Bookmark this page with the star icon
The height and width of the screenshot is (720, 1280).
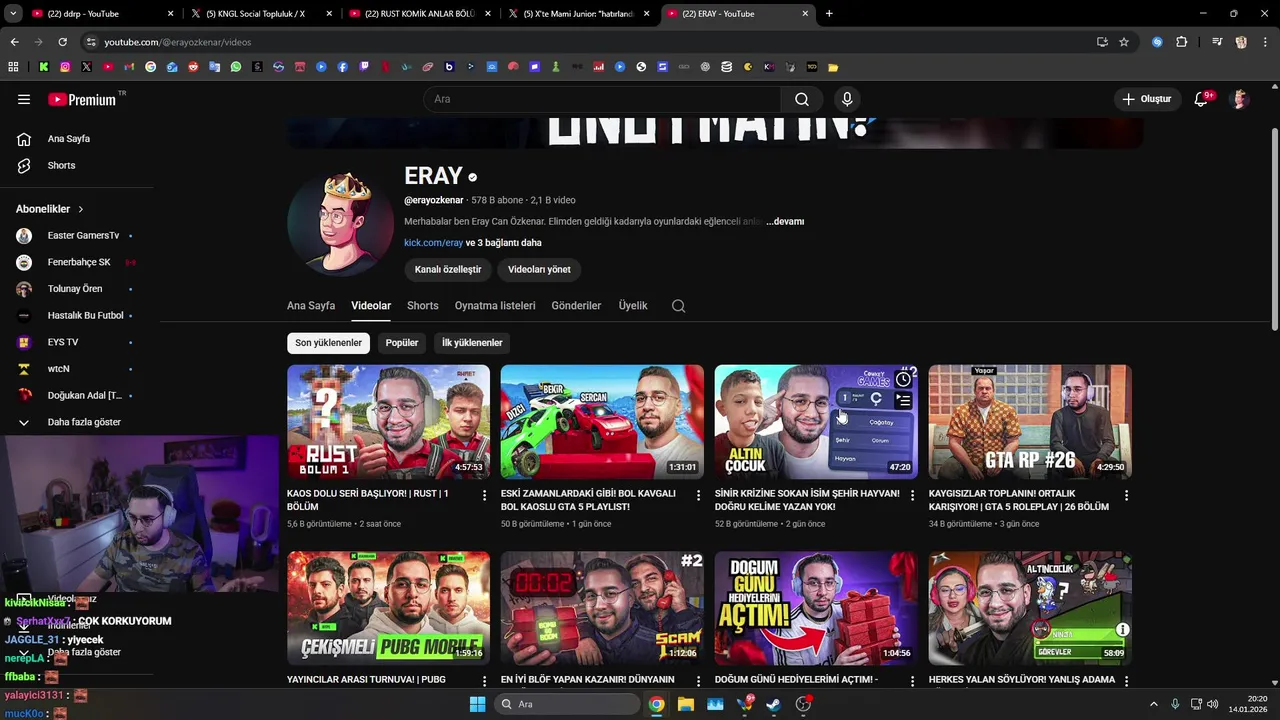click(x=1124, y=42)
